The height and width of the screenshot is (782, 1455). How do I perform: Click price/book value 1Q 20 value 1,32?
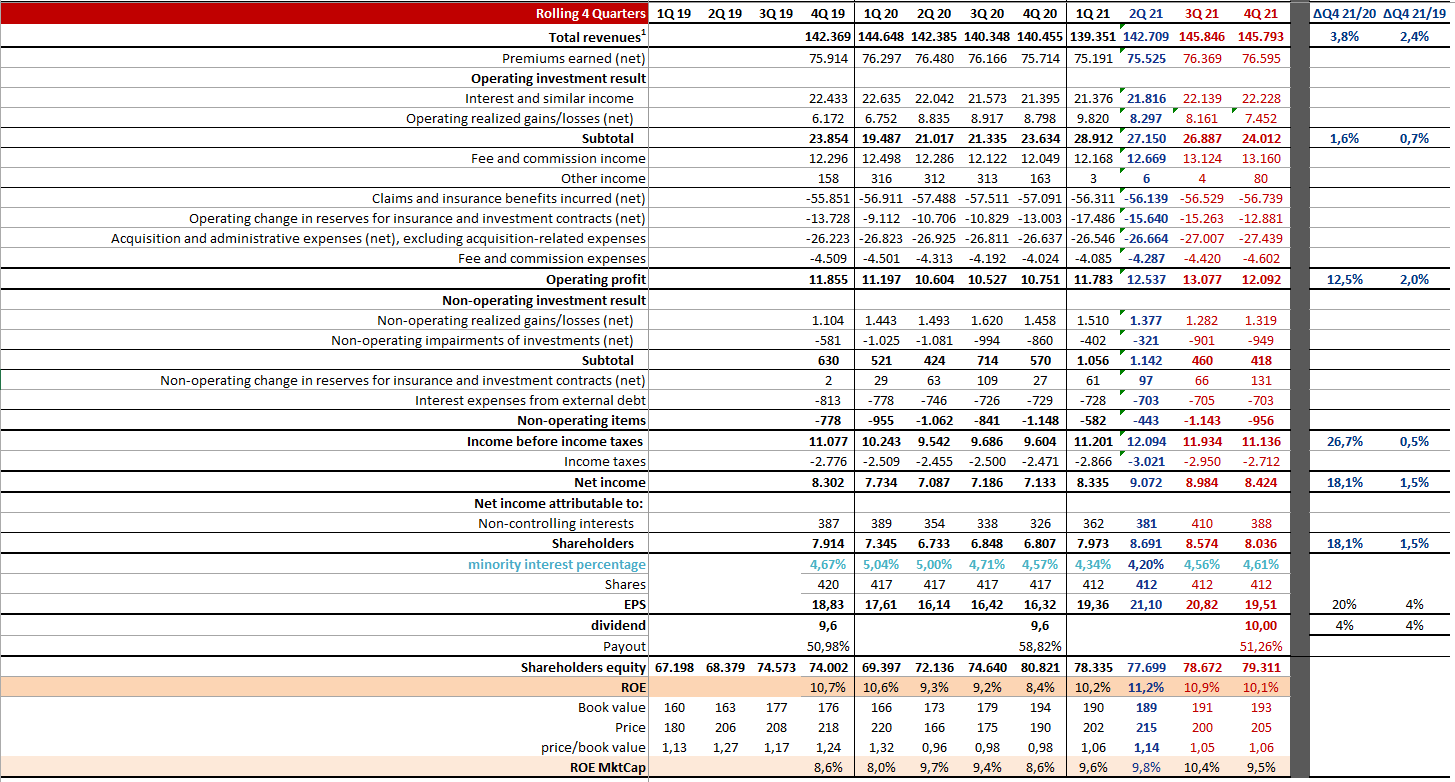[881, 747]
